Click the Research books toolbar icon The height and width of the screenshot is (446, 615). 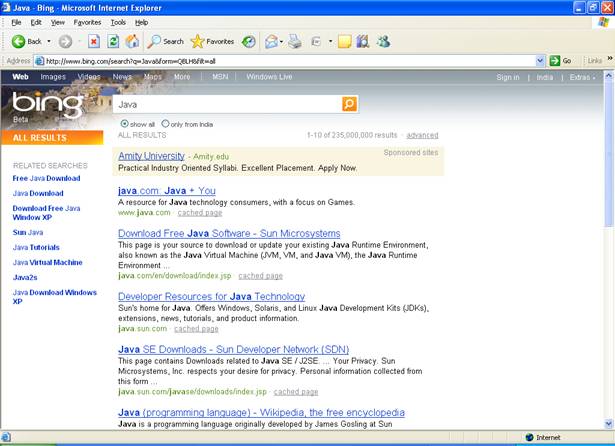[363, 41]
